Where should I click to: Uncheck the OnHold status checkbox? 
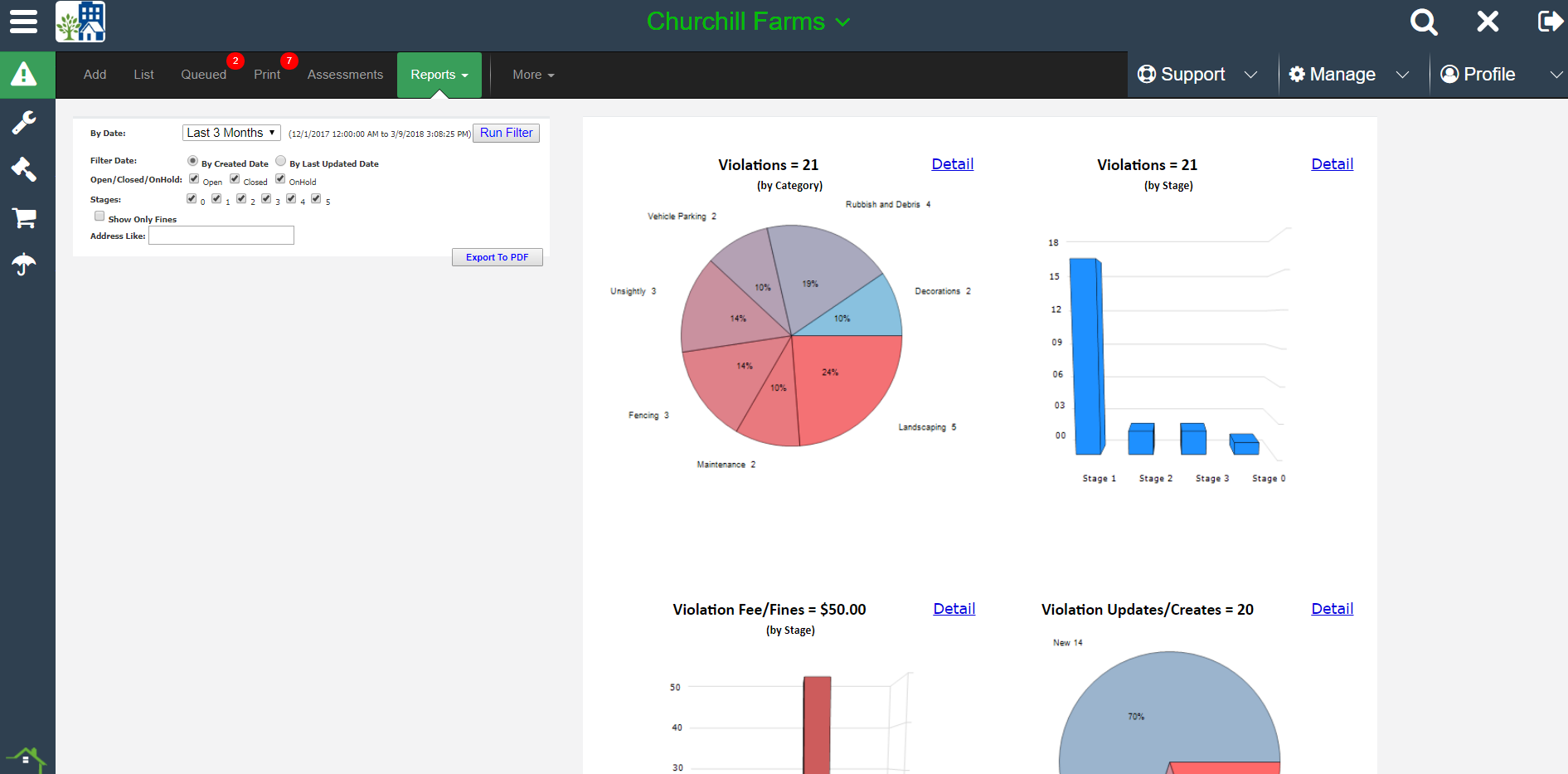pyautogui.click(x=280, y=179)
